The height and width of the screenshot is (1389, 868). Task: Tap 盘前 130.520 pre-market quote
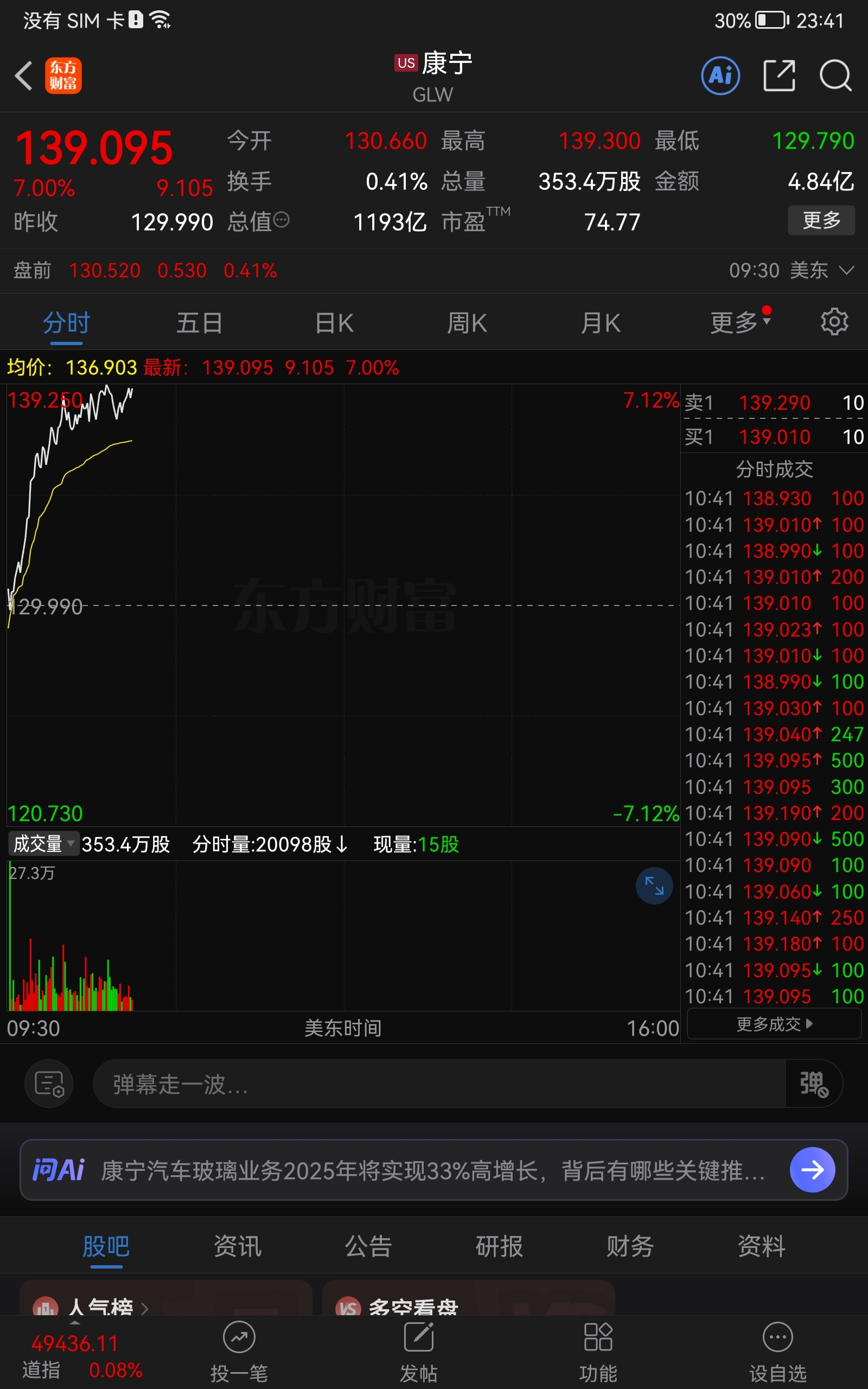145,270
